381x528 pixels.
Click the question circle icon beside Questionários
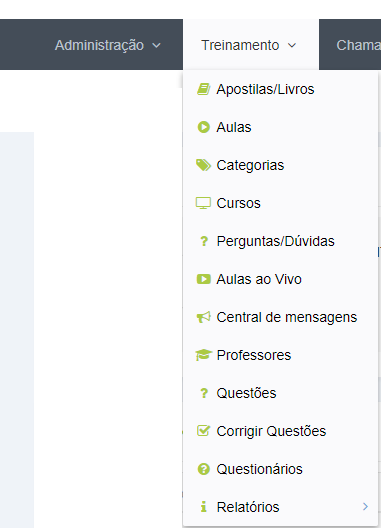pos(203,469)
